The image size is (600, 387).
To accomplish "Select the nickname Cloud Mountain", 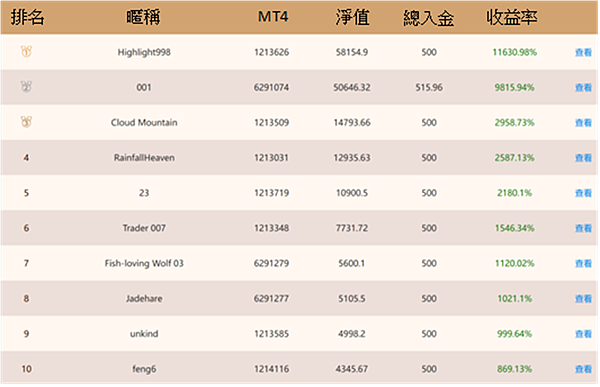I will point(144,122).
